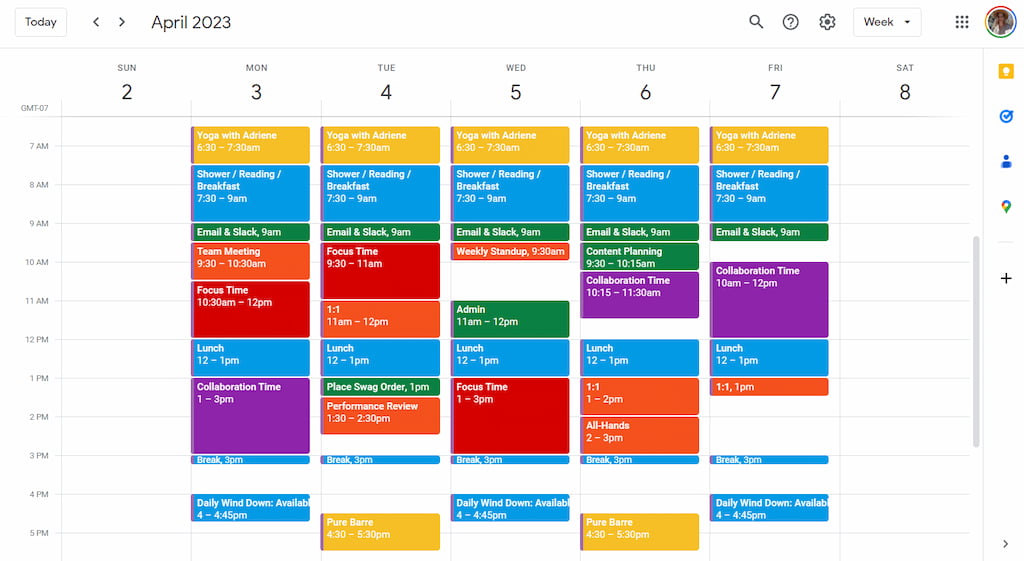Open the search icon in header
The width and height of the screenshot is (1024, 561).
(x=756, y=22)
